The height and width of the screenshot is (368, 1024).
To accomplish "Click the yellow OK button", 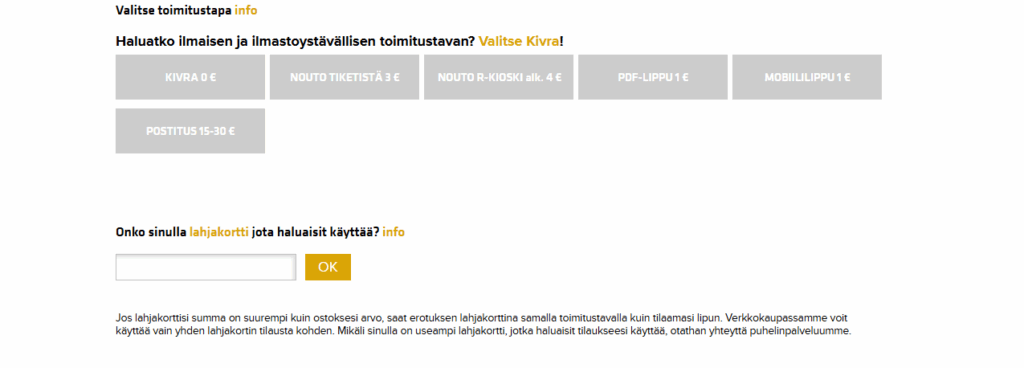I will coord(328,267).
